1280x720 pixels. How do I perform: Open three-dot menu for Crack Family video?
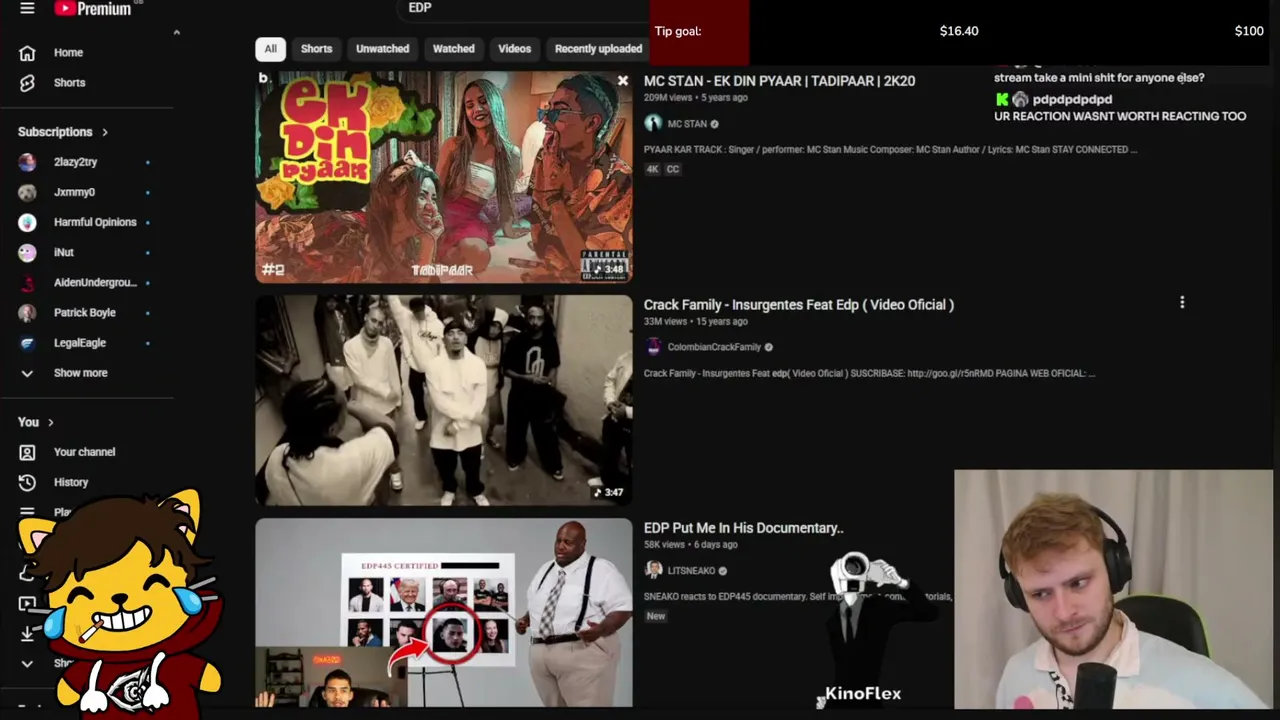pyautogui.click(x=1182, y=302)
